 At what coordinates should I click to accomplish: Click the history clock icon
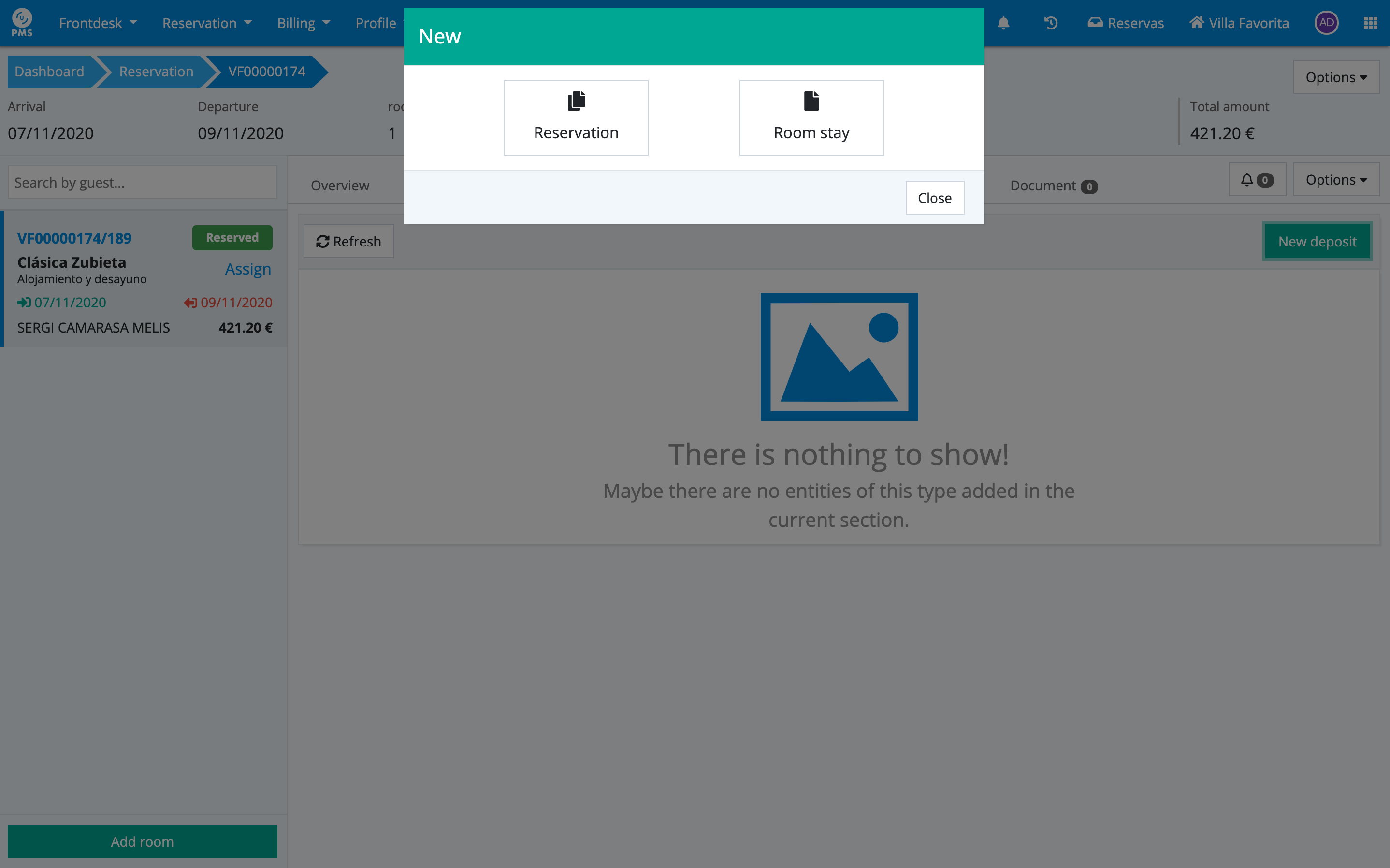(1051, 23)
